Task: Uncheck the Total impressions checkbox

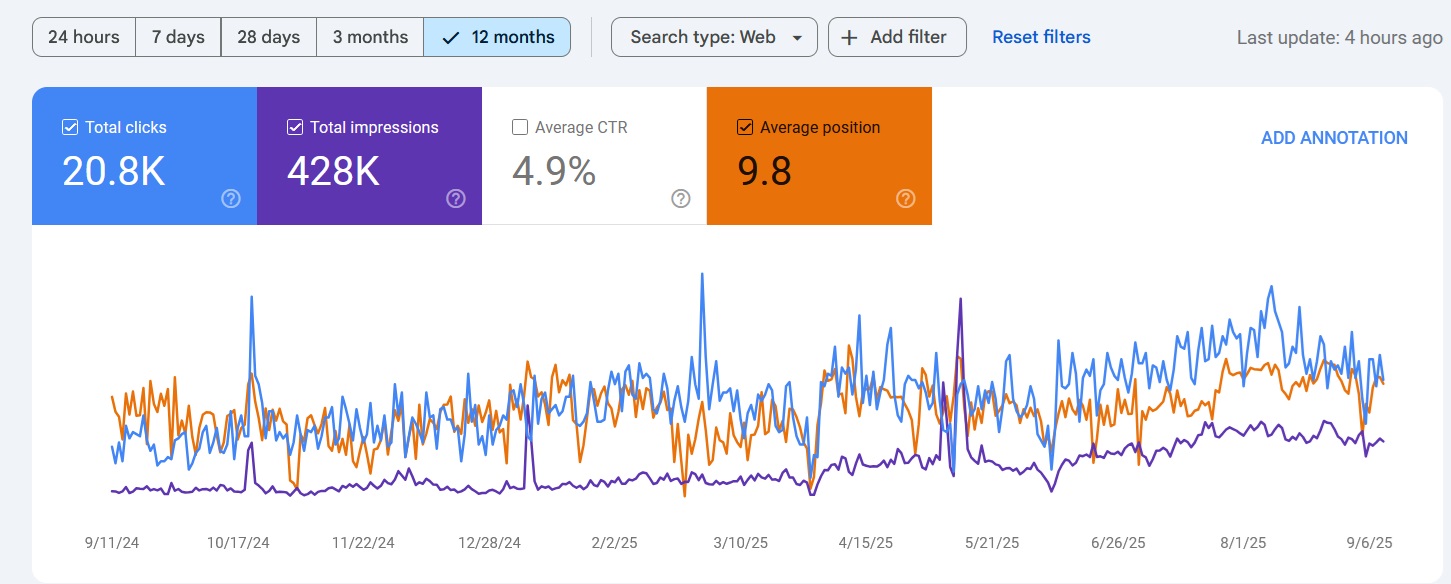Action: click(x=295, y=127)
